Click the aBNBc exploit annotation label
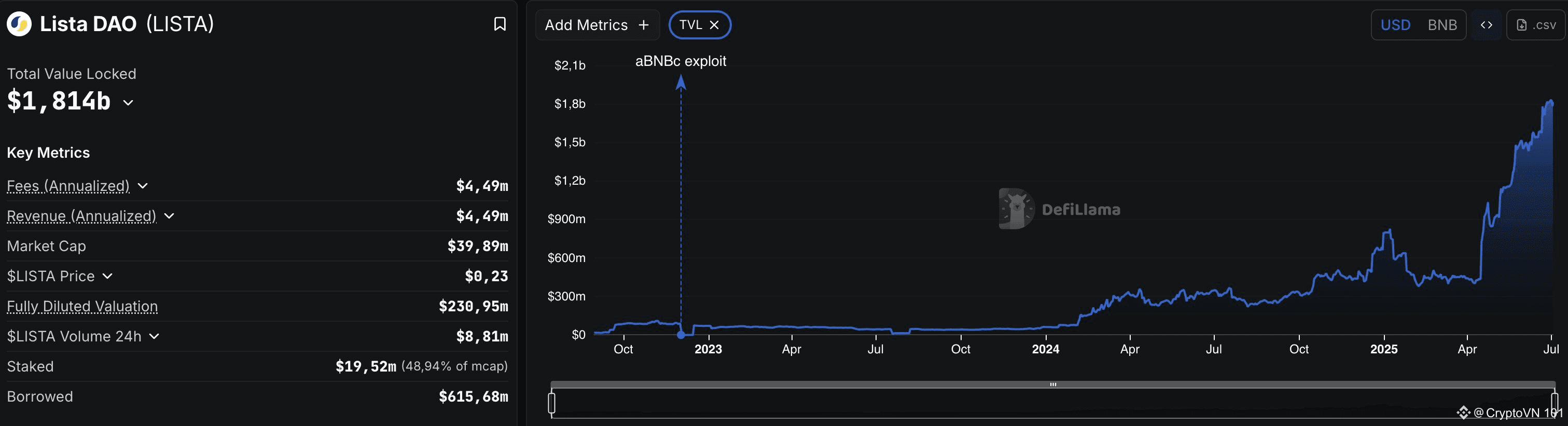The width and height of the screenshot is (1568, 426). click(681, 61)
